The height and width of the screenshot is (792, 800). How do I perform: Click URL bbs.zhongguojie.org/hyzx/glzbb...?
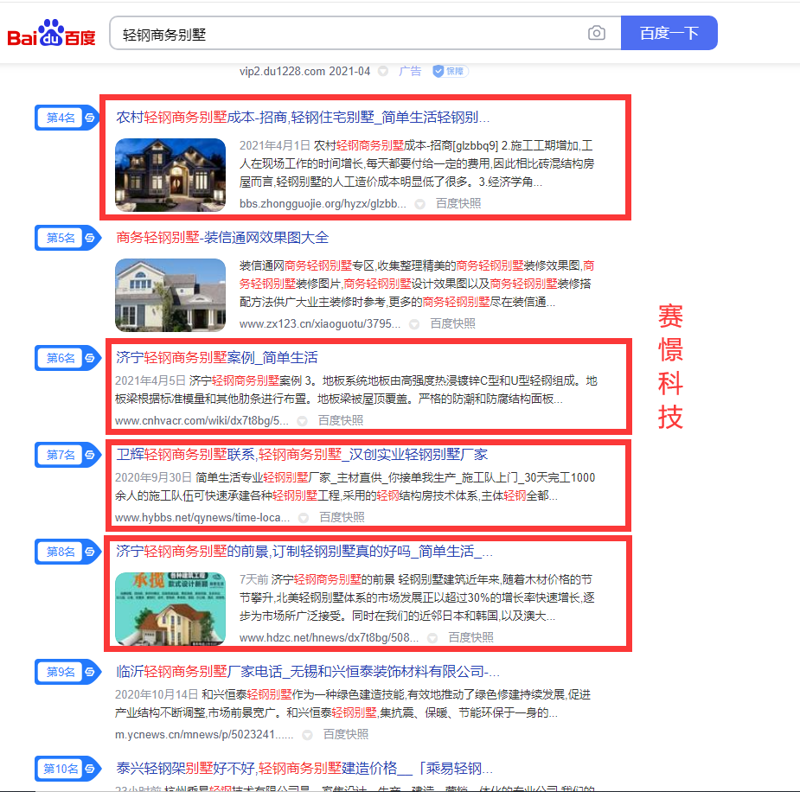(322, 204)
